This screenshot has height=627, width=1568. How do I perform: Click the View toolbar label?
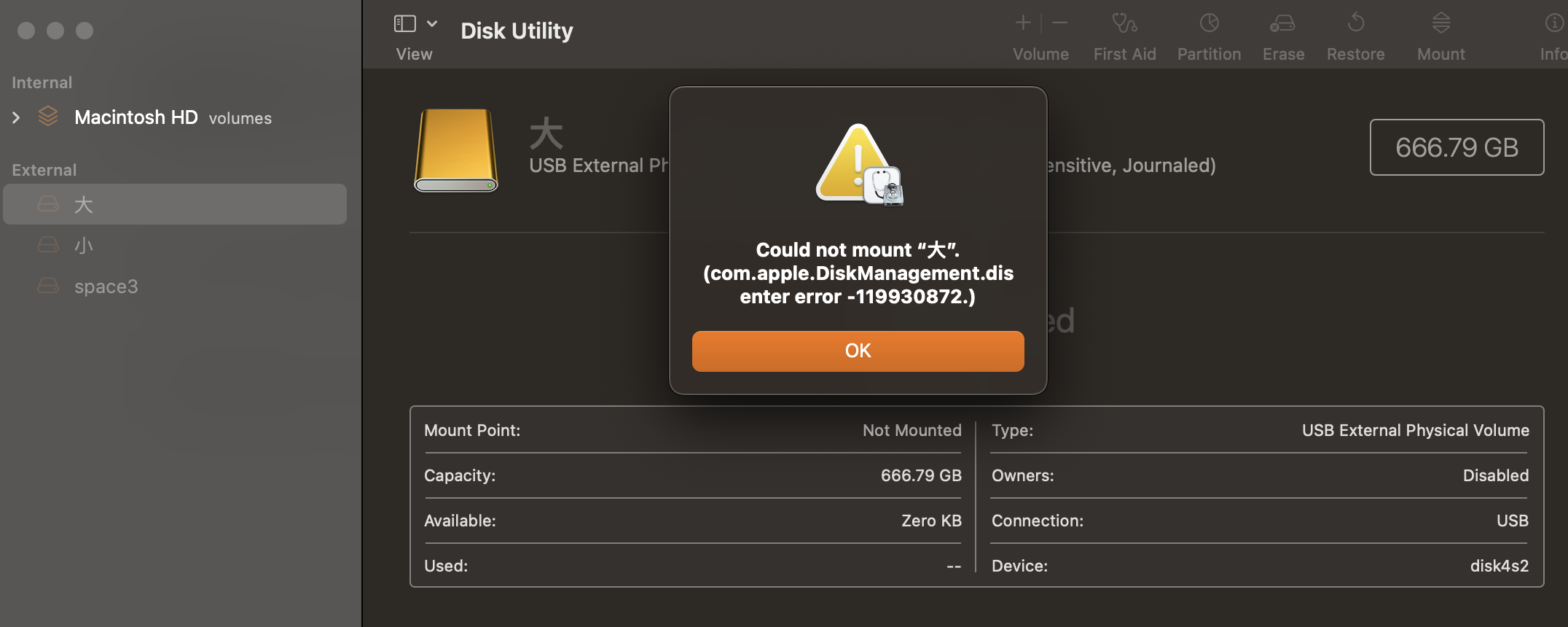(414, 54)
